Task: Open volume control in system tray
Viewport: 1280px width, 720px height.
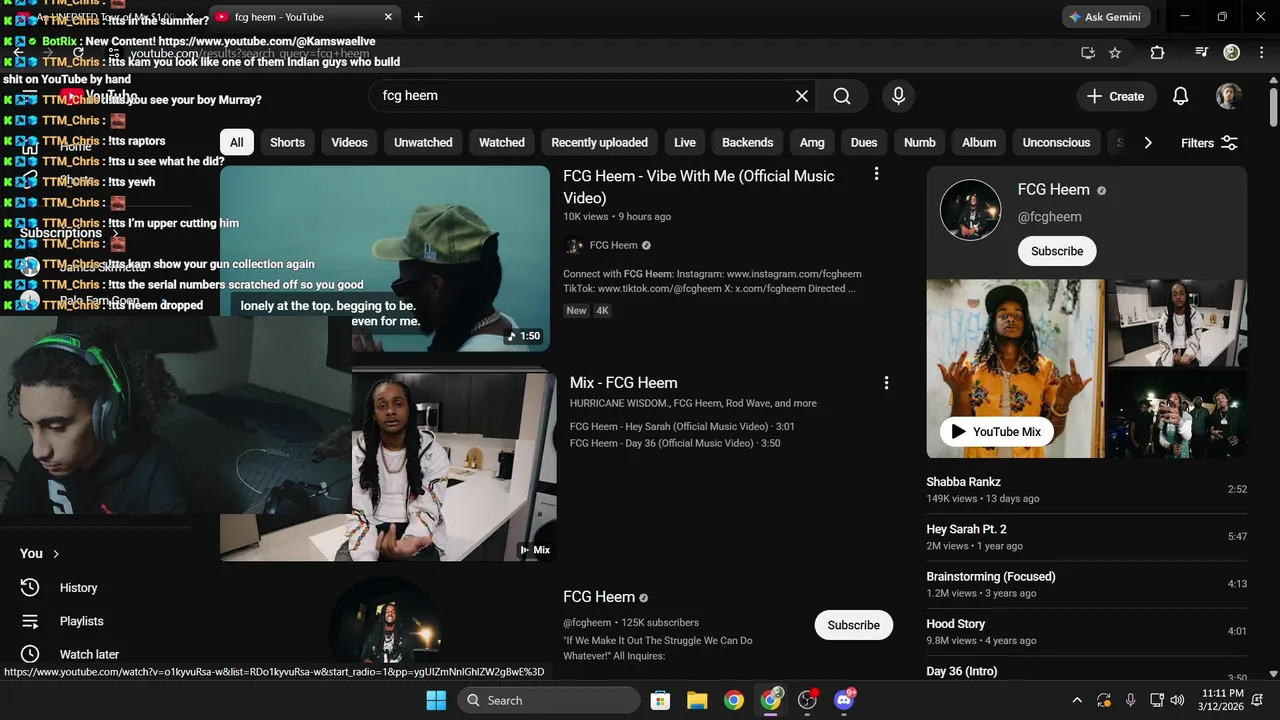Action: pos(1178,700)
